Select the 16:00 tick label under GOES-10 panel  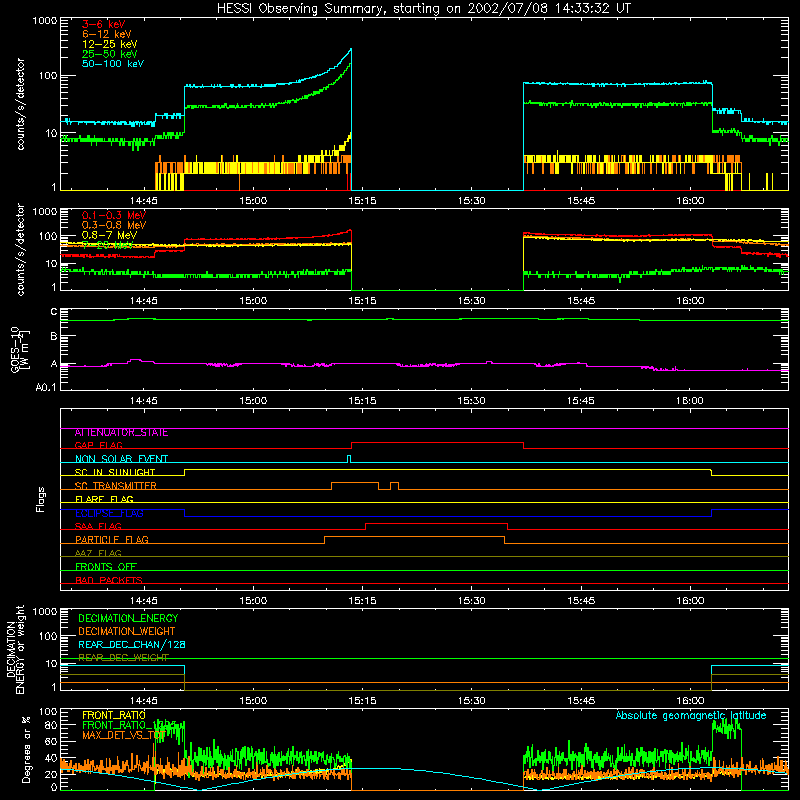690,401
